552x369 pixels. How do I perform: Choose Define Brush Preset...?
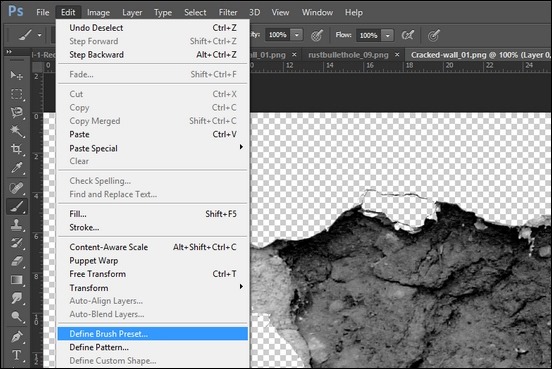tap(153, 334)
